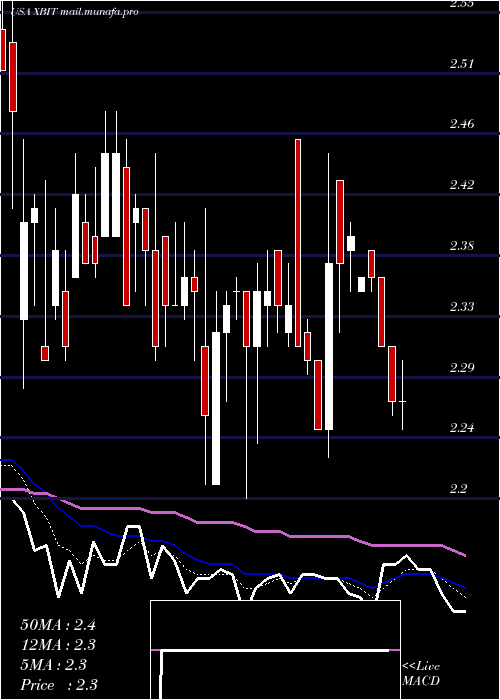Click the 'USA XBIT mail.munafa.pro' chart title
This screenshot has height=700, width=500.
pyautogui.click(x=74, y=12)
